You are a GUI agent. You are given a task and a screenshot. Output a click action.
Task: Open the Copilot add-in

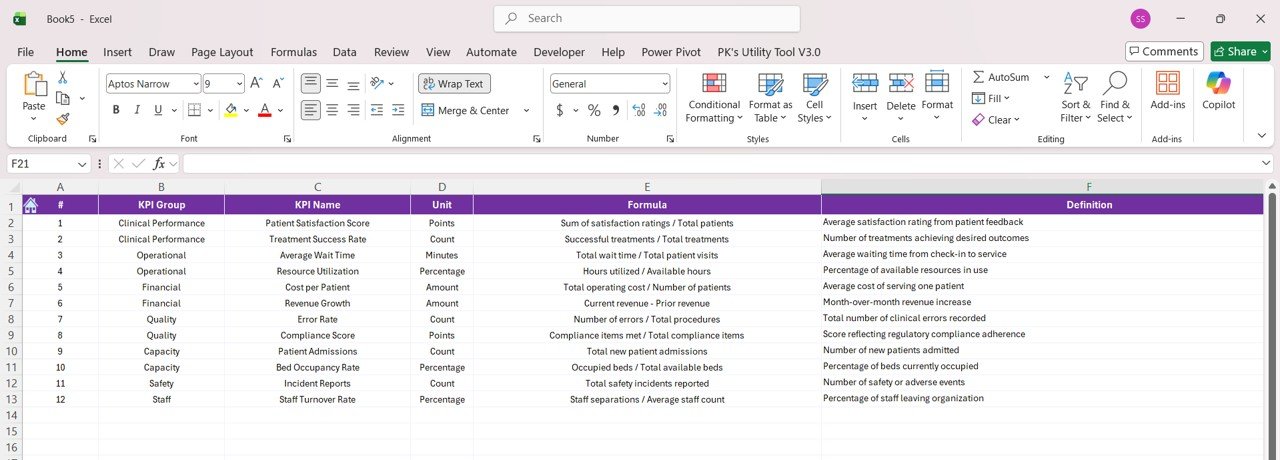pos(1218,85)
